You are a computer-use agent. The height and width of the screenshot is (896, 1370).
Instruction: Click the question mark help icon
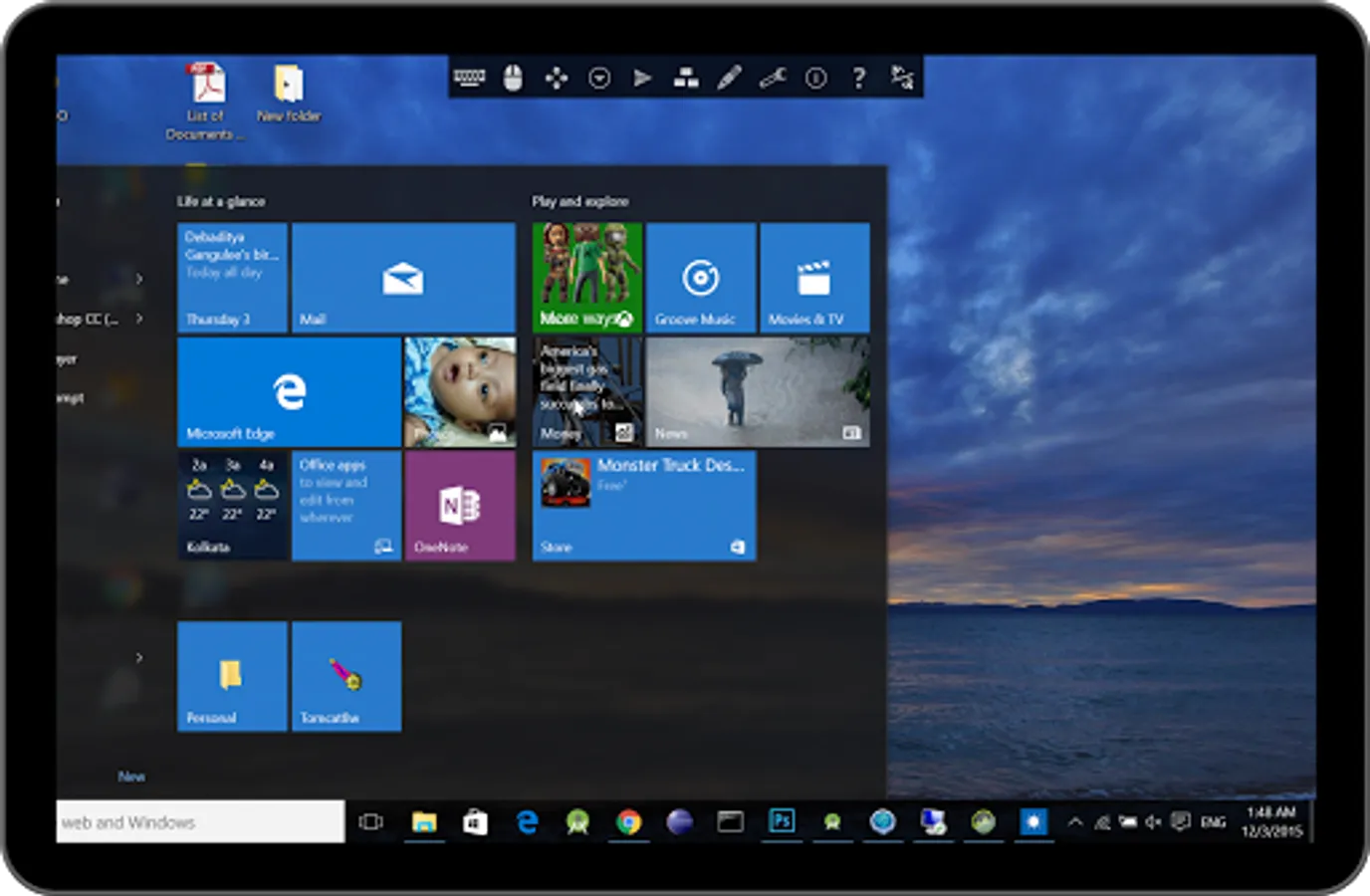click(x=859, y=78)
